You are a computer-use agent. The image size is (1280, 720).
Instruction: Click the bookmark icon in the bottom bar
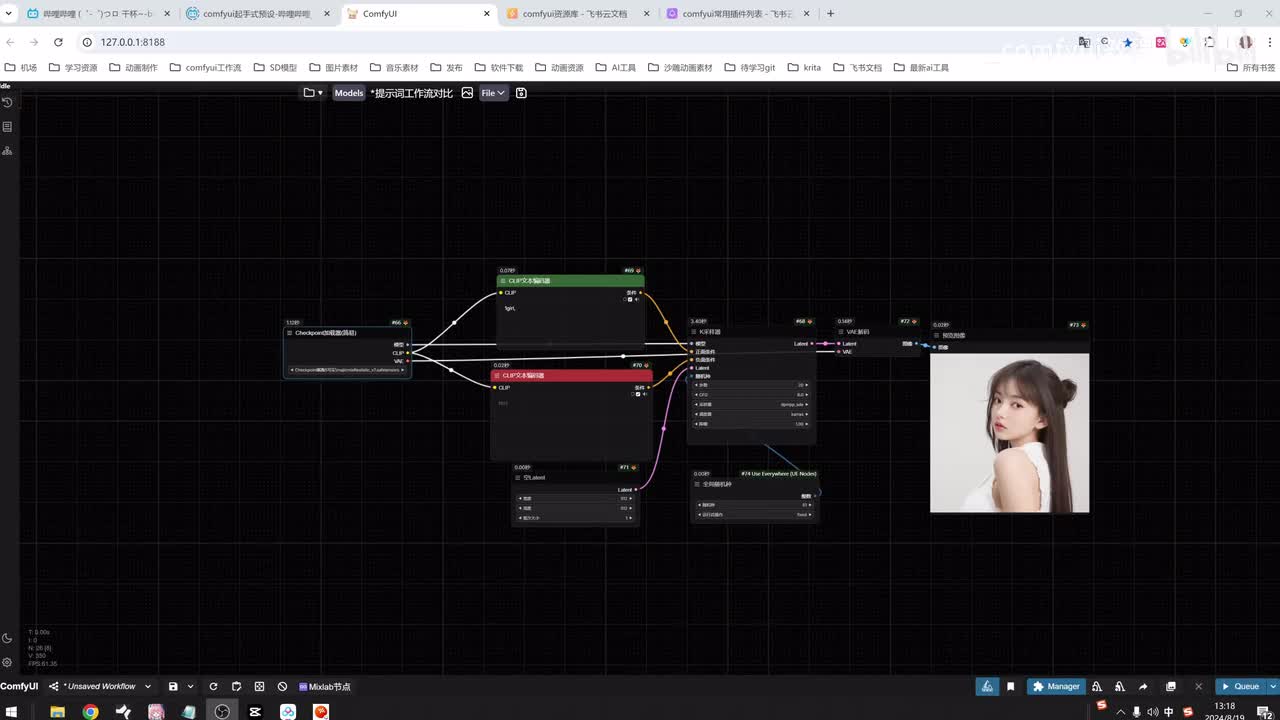pos(1011,687)
